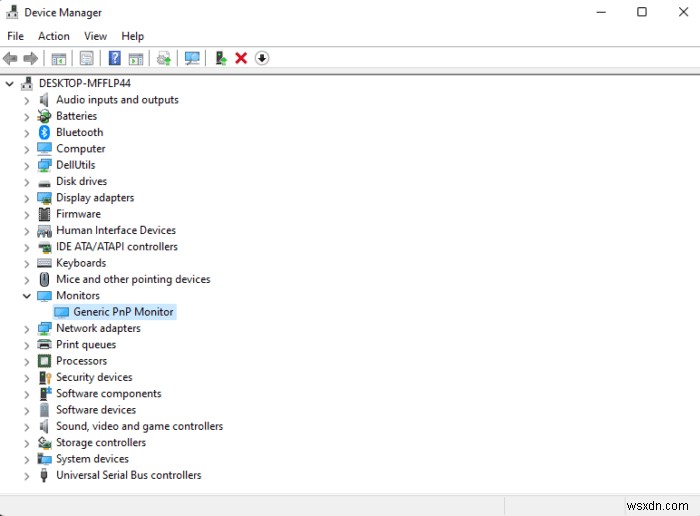
Task: Click the Batteries category icon
Action: (44, 116)
